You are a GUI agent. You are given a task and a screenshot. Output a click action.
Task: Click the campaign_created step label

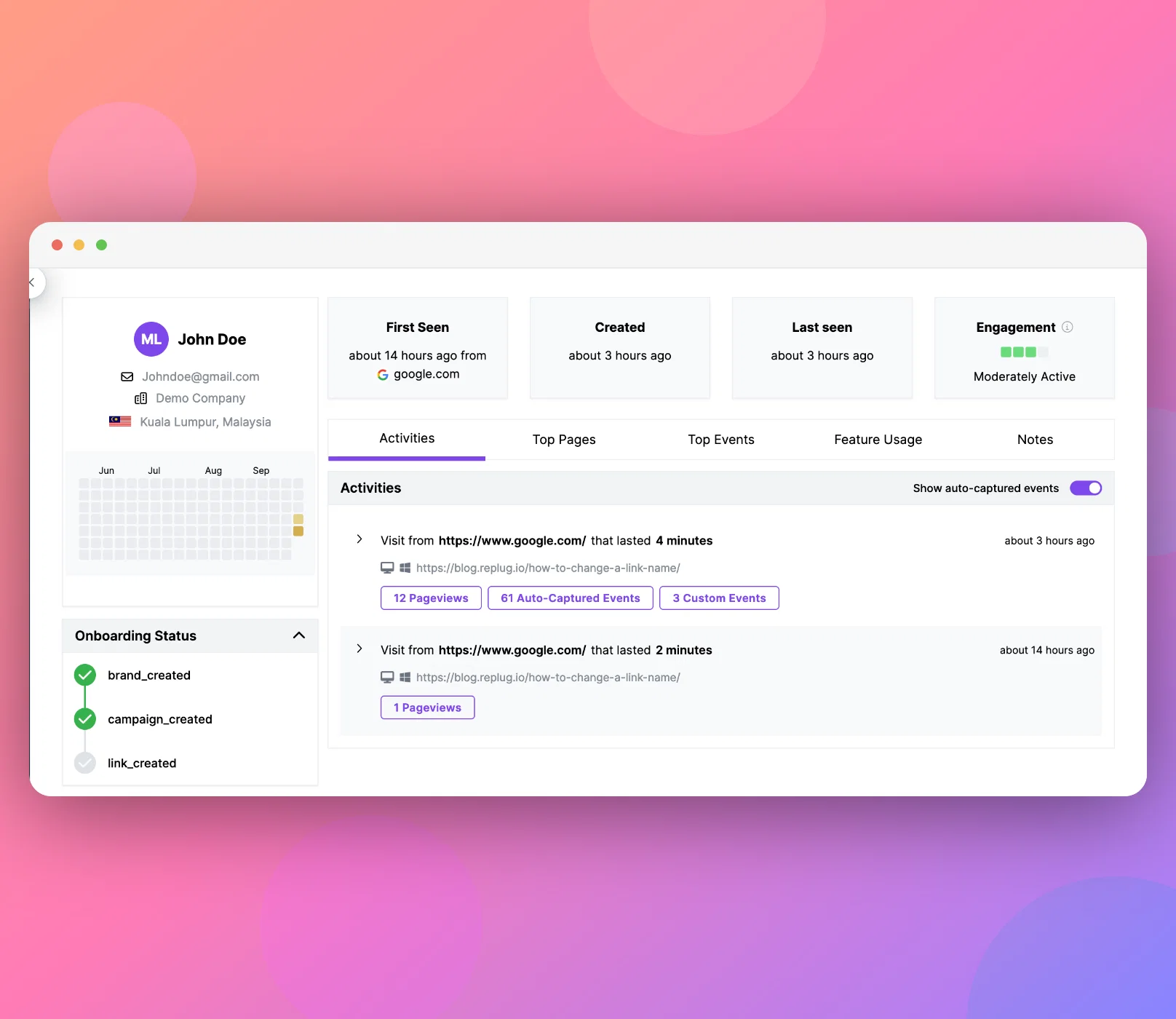(160, 719)
